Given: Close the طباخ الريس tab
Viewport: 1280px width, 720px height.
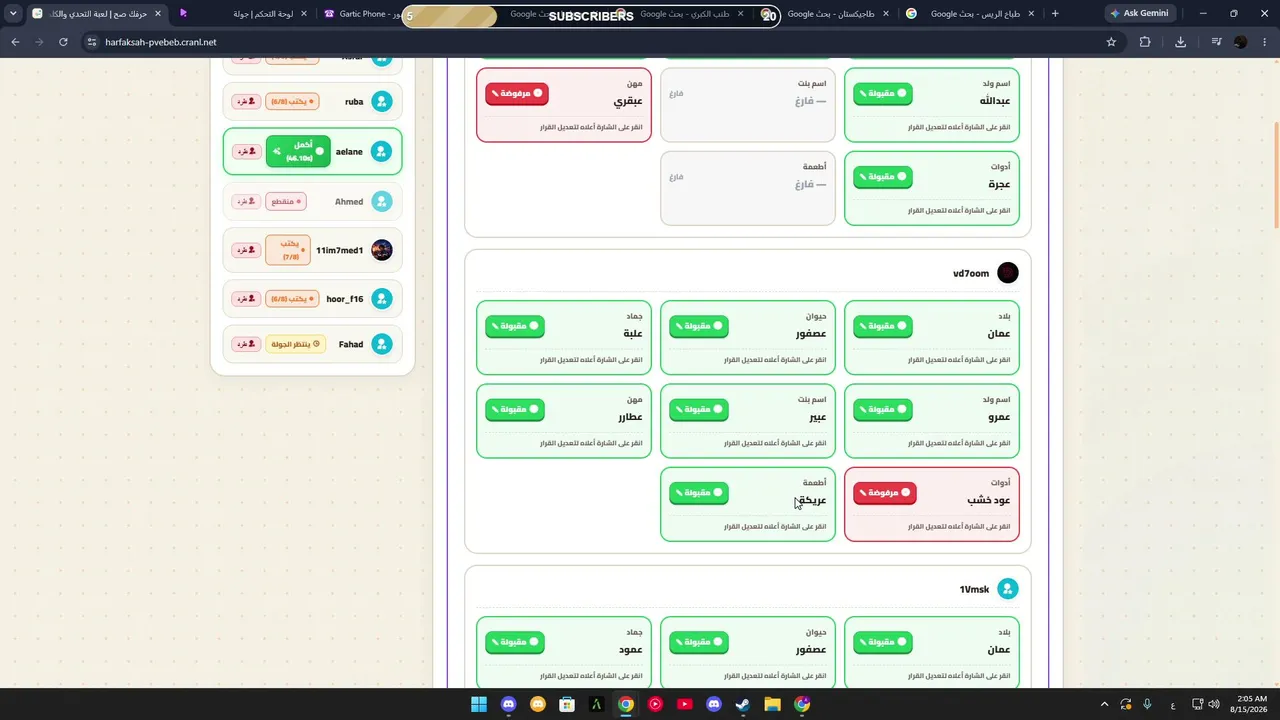Looking at the screenshot, I should [x=1030, y=14].
